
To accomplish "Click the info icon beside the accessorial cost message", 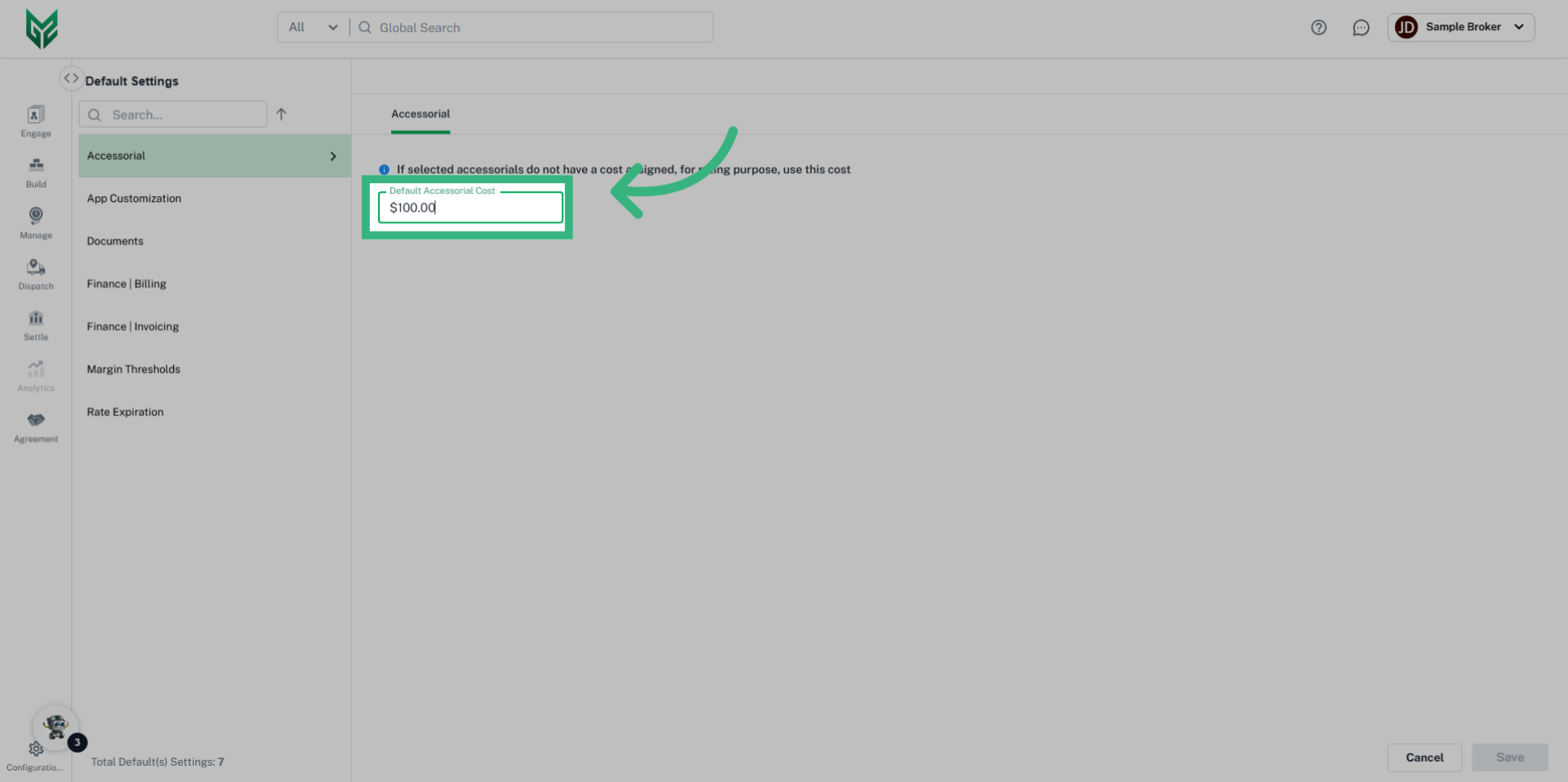I will click(x=384, y=169).
